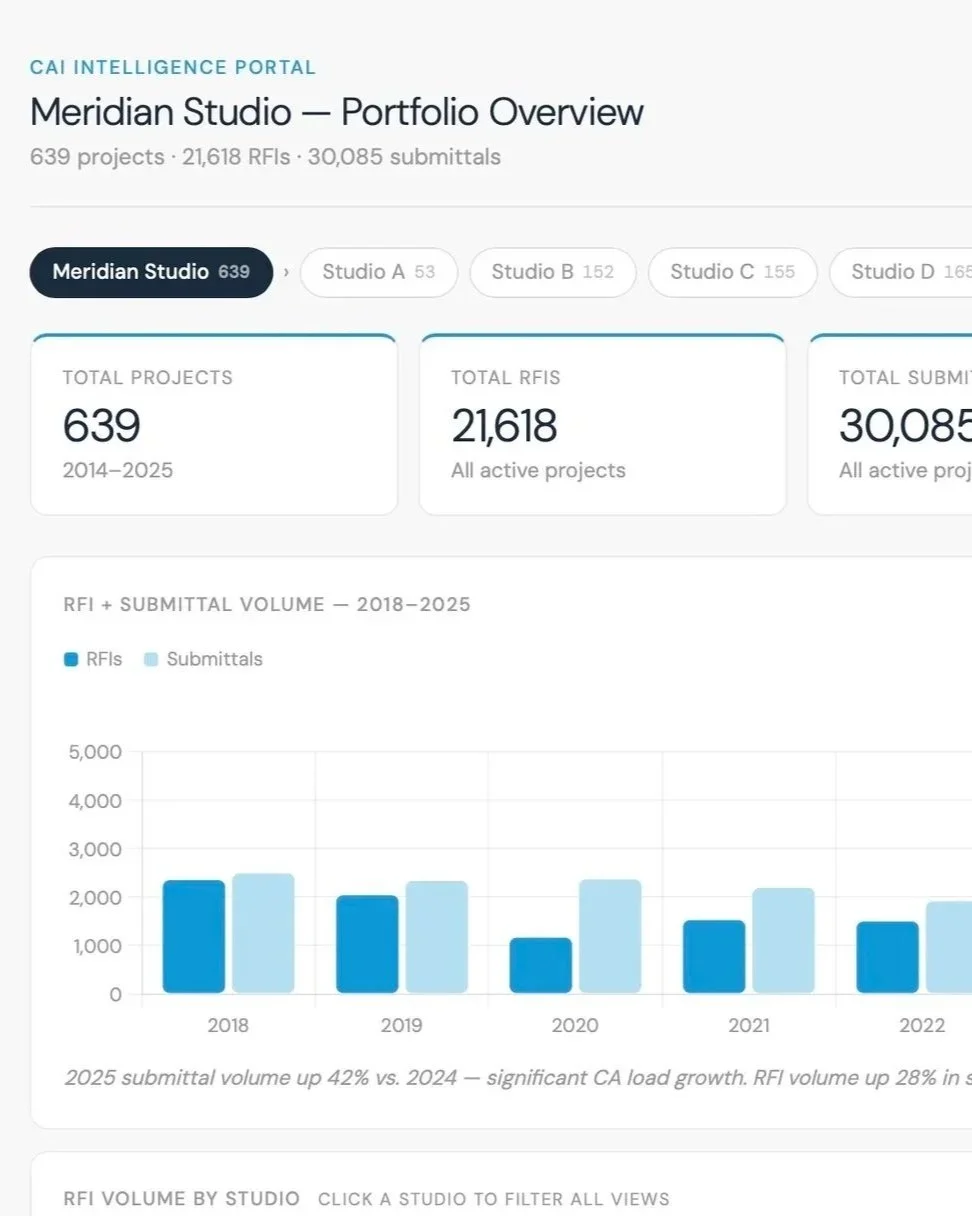Click the 2021 Submittals bar
This screenshot has width=972, height=1216.
point(784,940)
